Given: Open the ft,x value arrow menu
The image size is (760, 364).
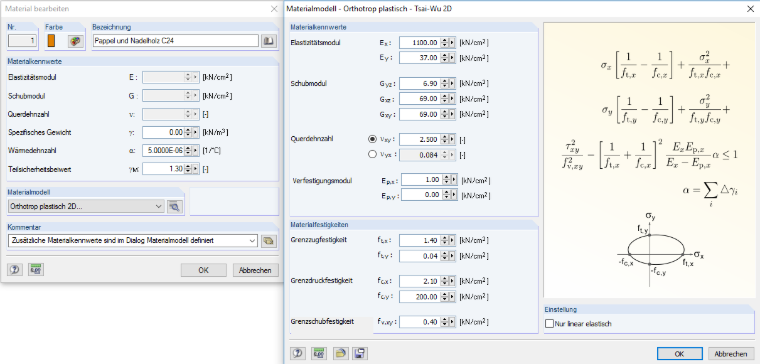Looking at the screenshot, I should tap(452, 240).
